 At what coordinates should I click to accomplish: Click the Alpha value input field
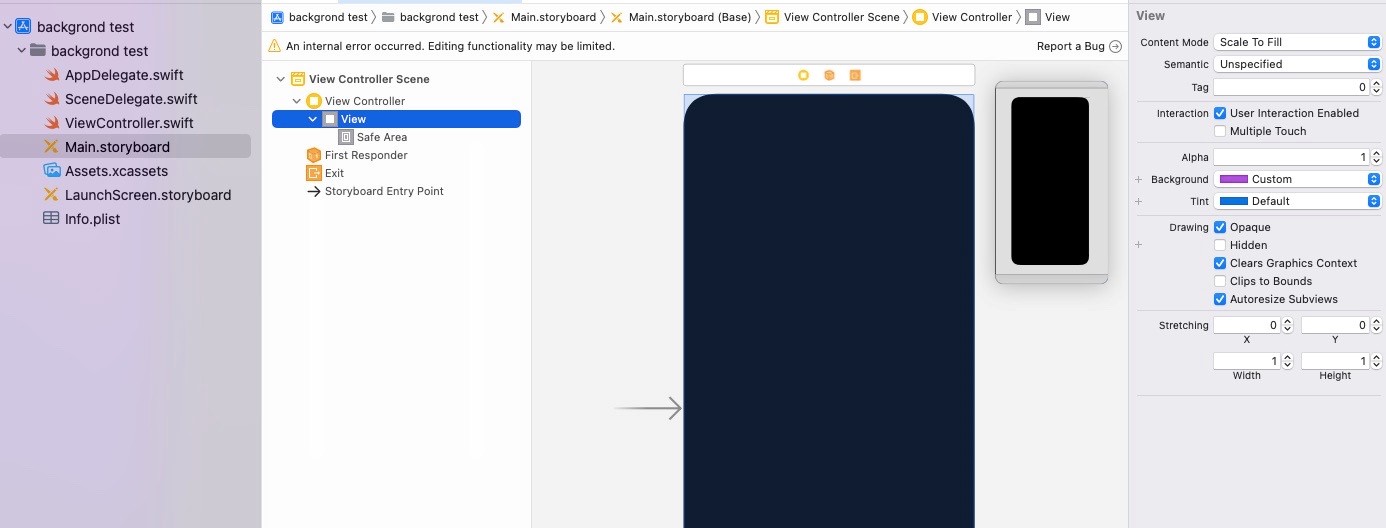coord(1290,157)
